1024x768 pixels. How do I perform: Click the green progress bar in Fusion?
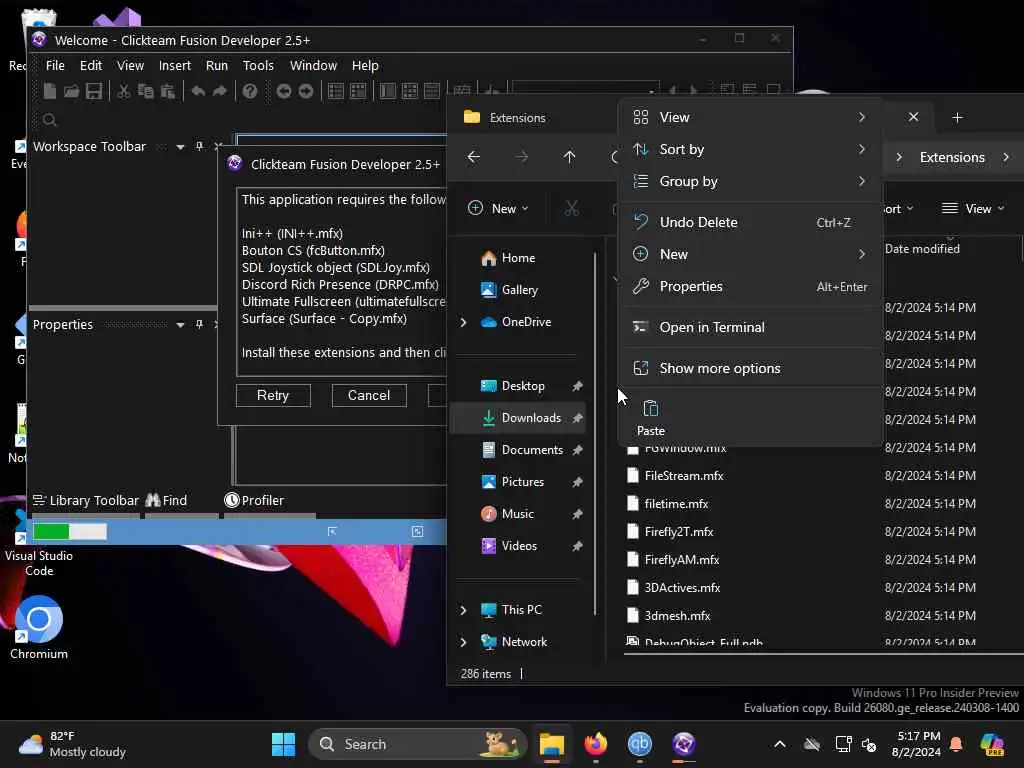coord(70,532)
